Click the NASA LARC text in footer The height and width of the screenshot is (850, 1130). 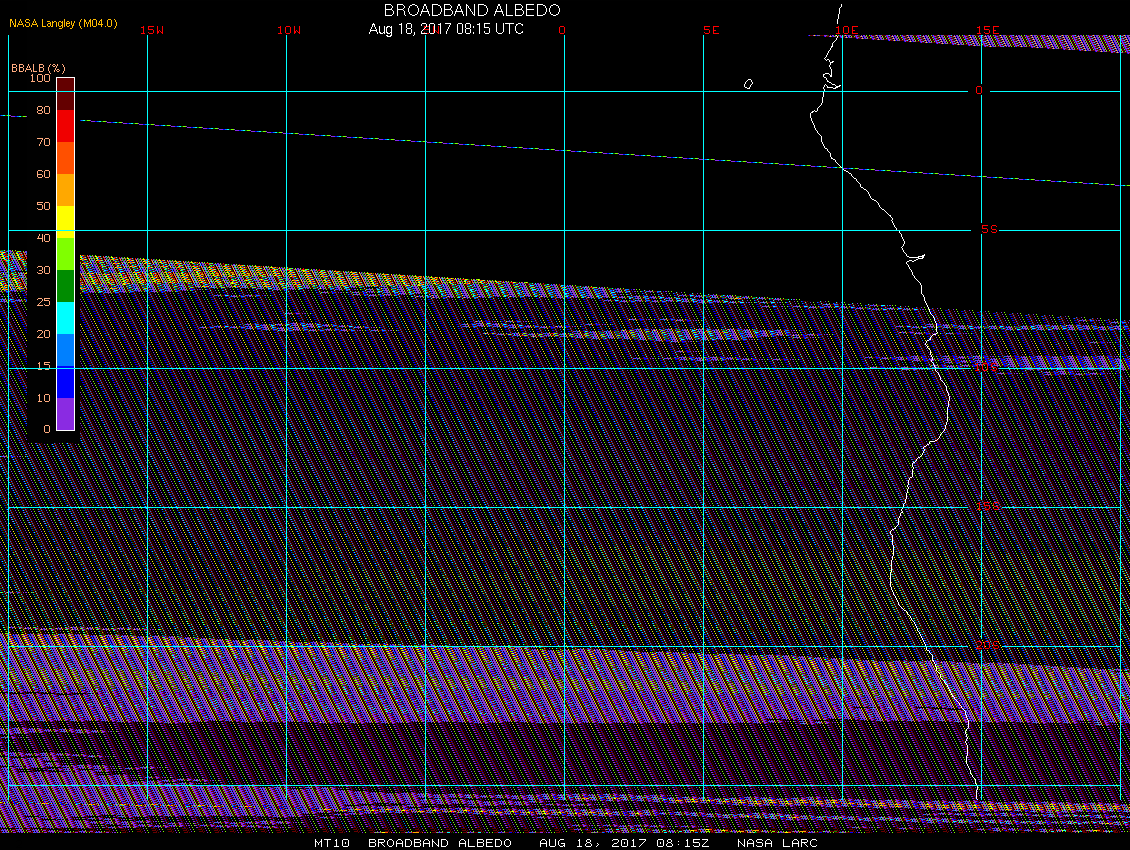click(777, 843)
